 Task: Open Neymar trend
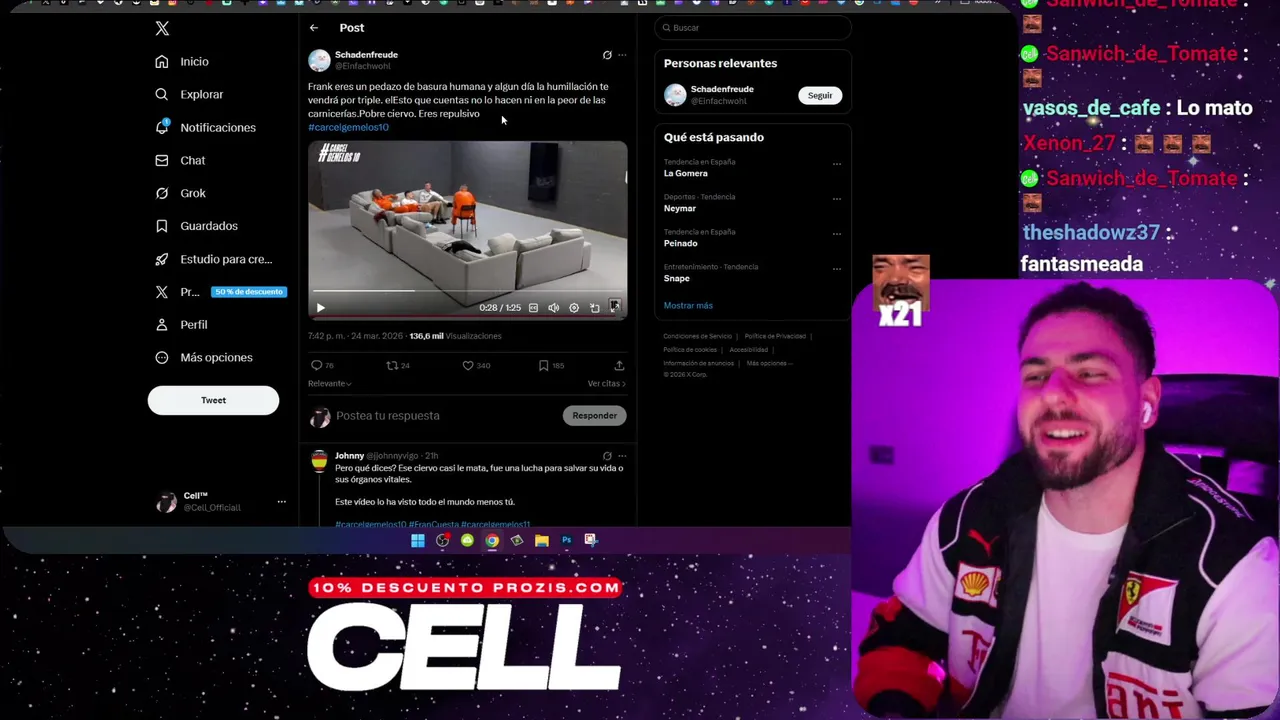680,208
